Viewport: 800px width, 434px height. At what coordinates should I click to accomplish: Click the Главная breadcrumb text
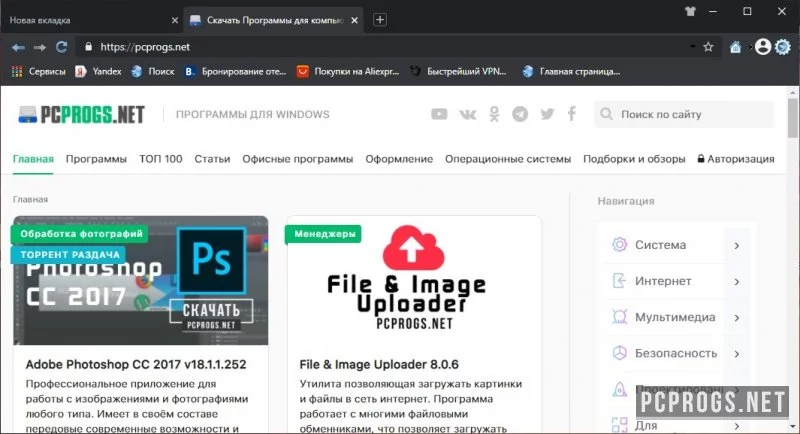pos(30,199)
